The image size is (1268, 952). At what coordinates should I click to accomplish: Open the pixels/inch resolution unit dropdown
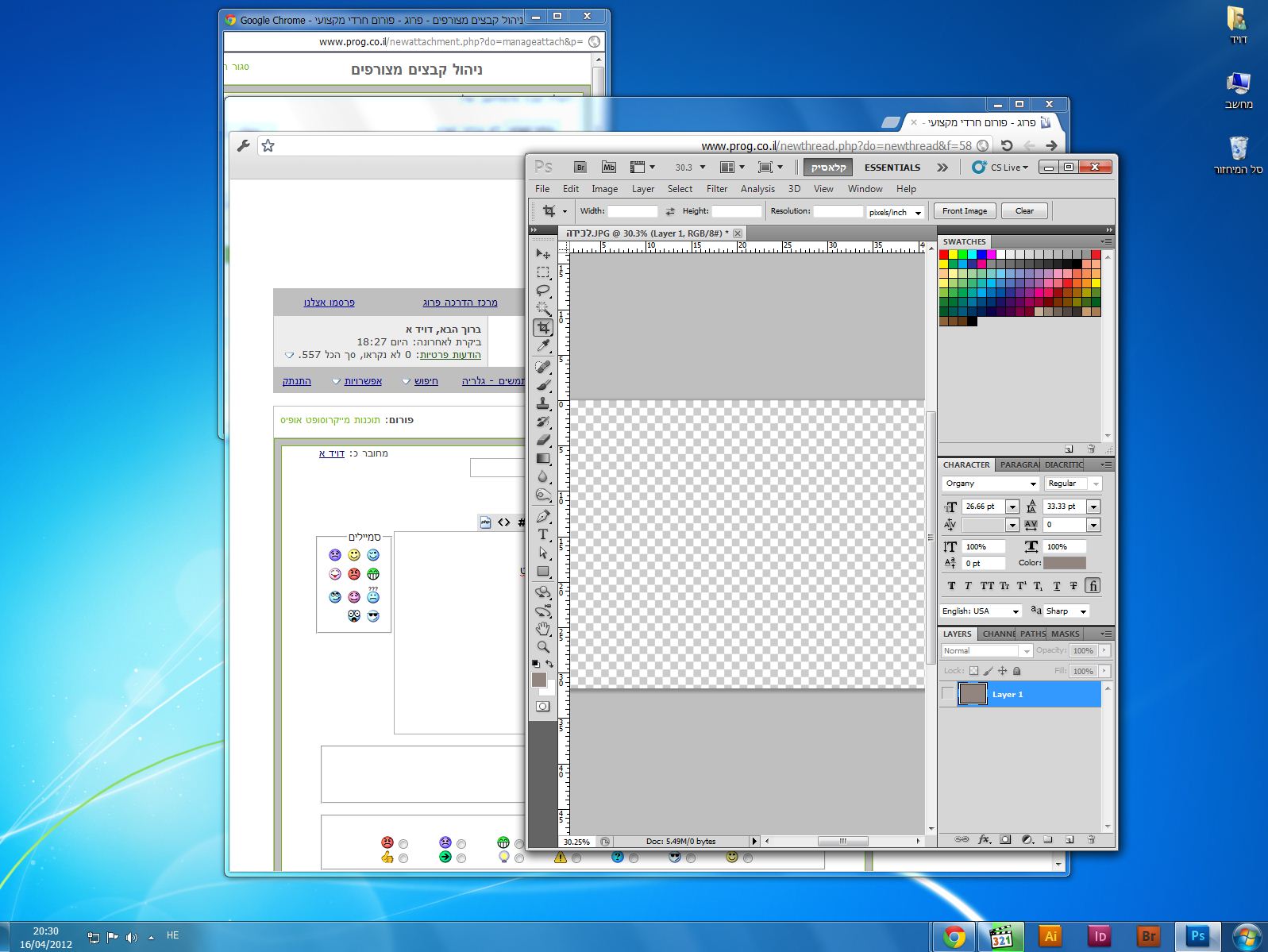[x=895, y=212]
